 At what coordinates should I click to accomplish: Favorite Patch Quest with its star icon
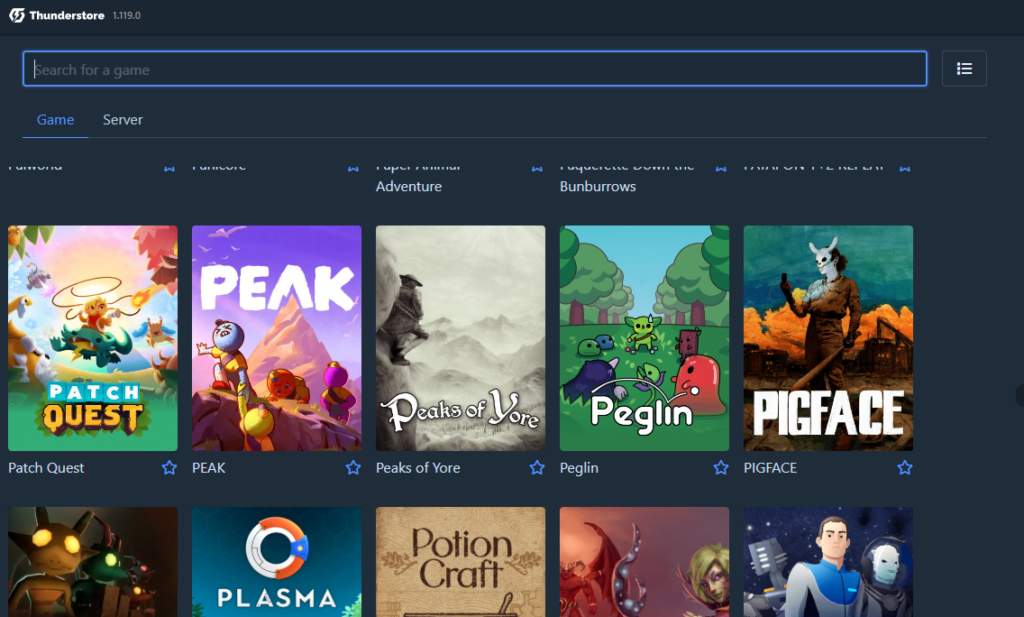coord(169,467)
